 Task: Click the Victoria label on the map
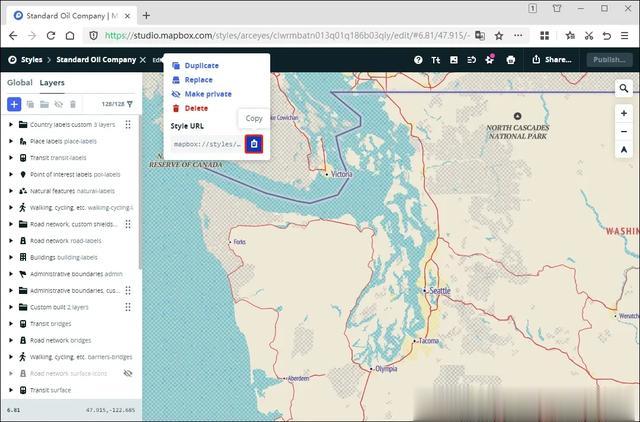pos(341,174)
